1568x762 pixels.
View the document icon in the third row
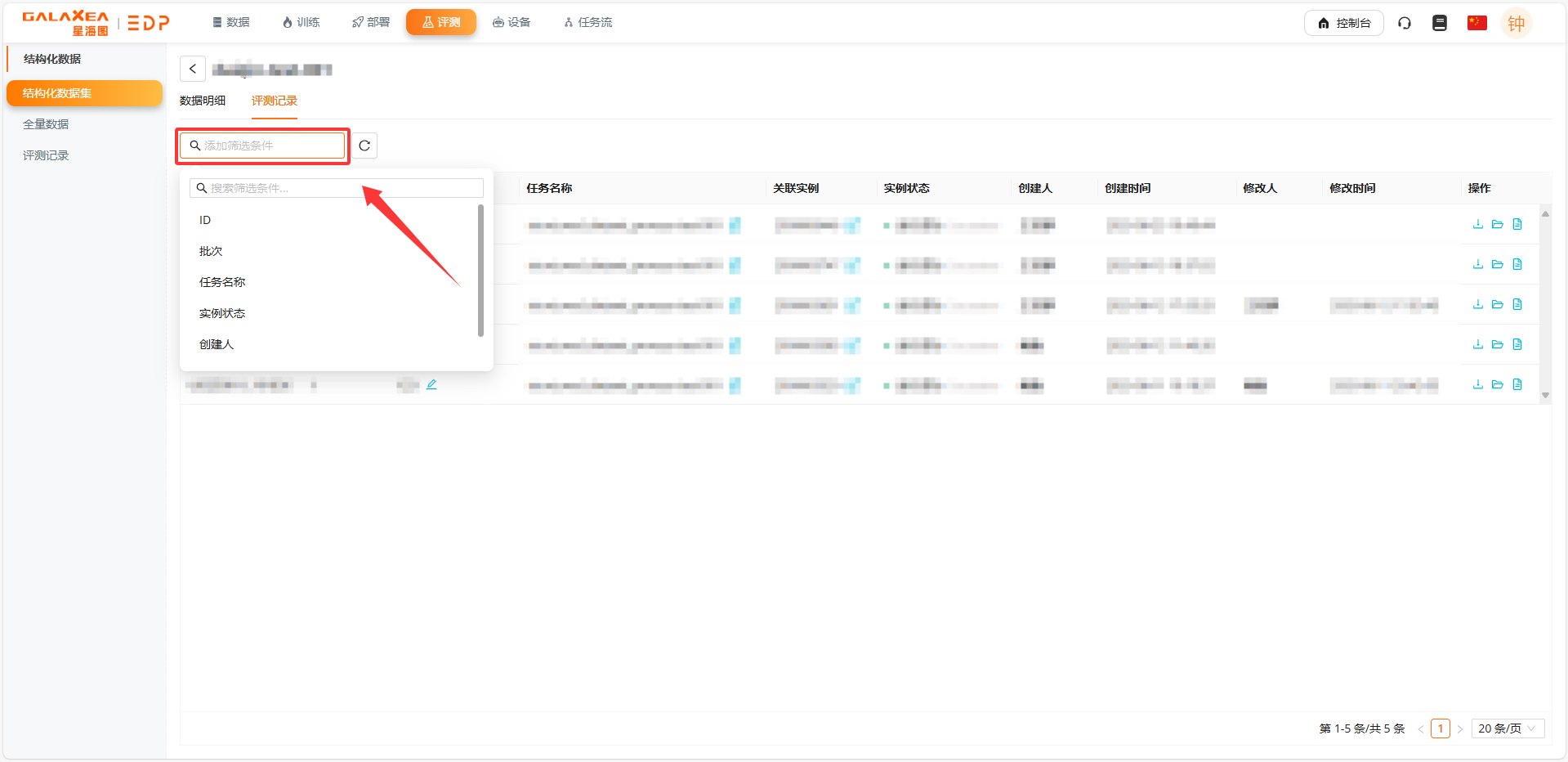click(x=1517, y=304)
